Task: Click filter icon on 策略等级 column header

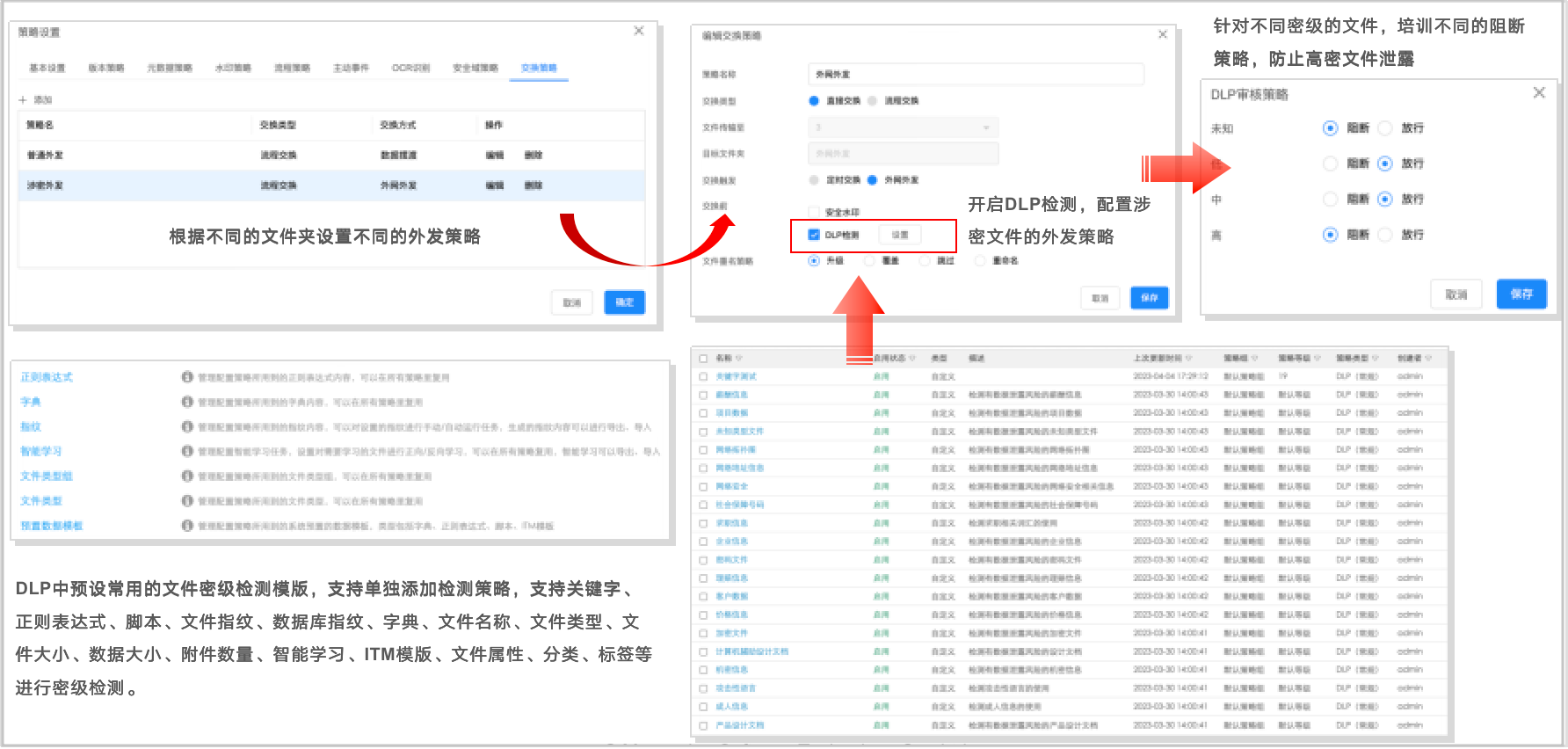Action: [1318, 359]
